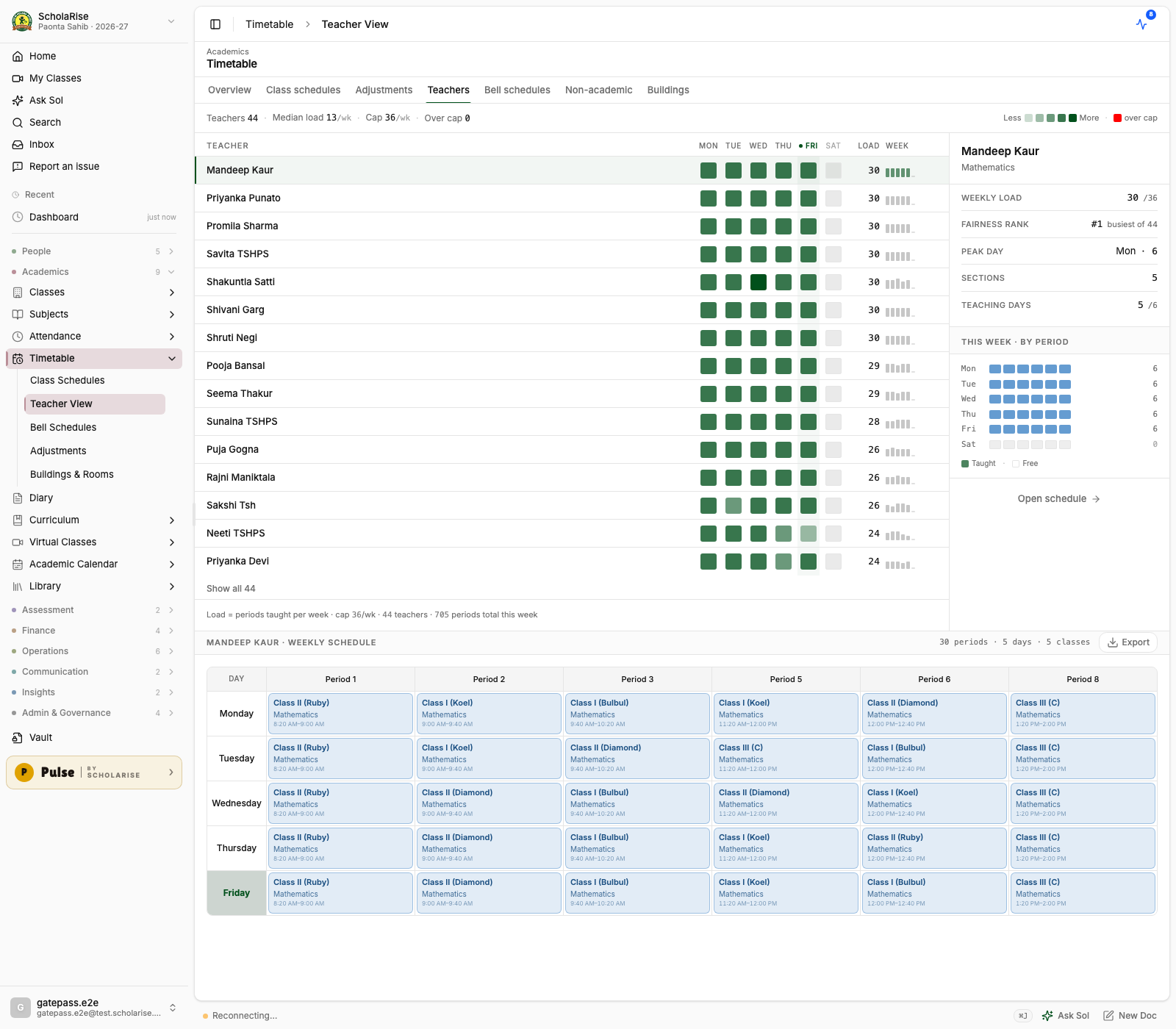
Task: Expand the Curriculum sidebar item
Action: pos(172,520)
